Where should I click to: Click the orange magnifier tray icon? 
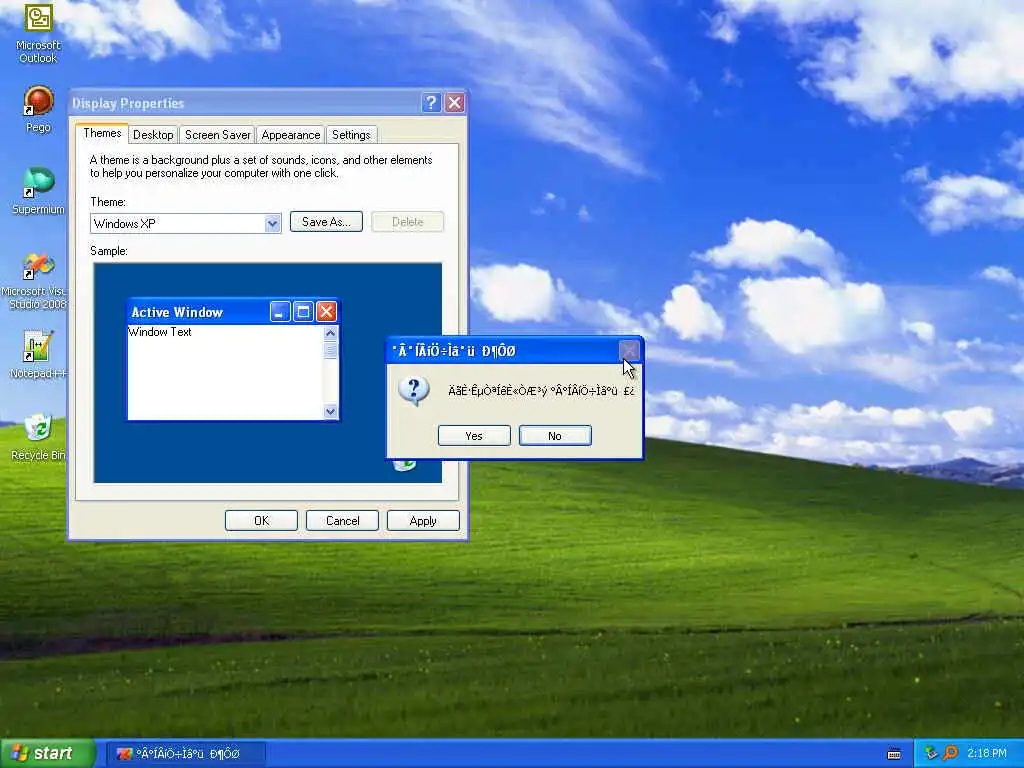(x=950, y=753)
